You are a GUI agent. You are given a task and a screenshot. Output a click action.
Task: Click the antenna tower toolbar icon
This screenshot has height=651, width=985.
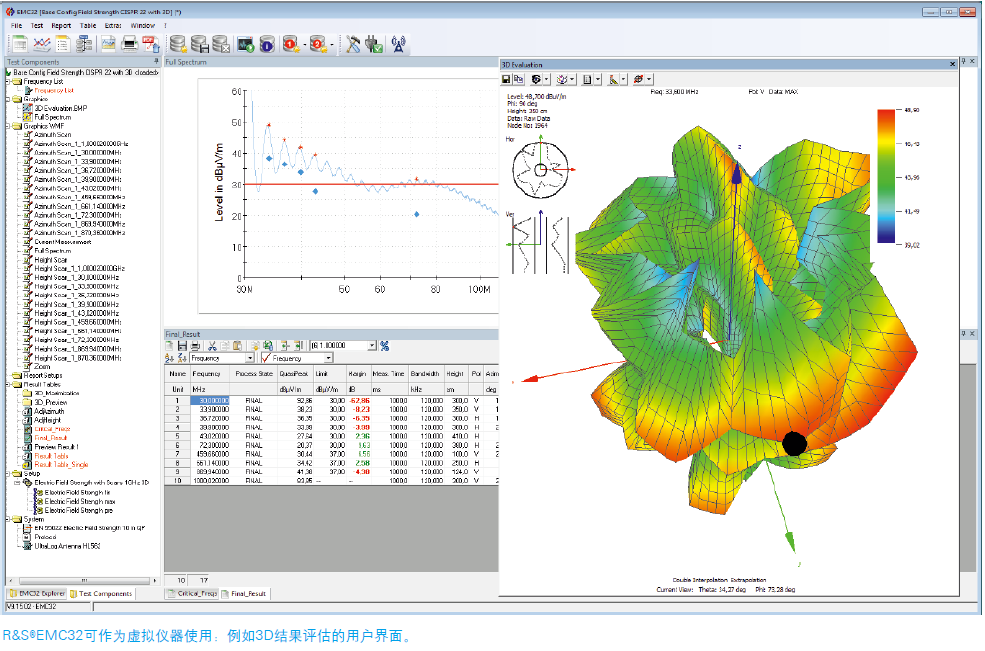pyautogui.click(x=398, y=44)
